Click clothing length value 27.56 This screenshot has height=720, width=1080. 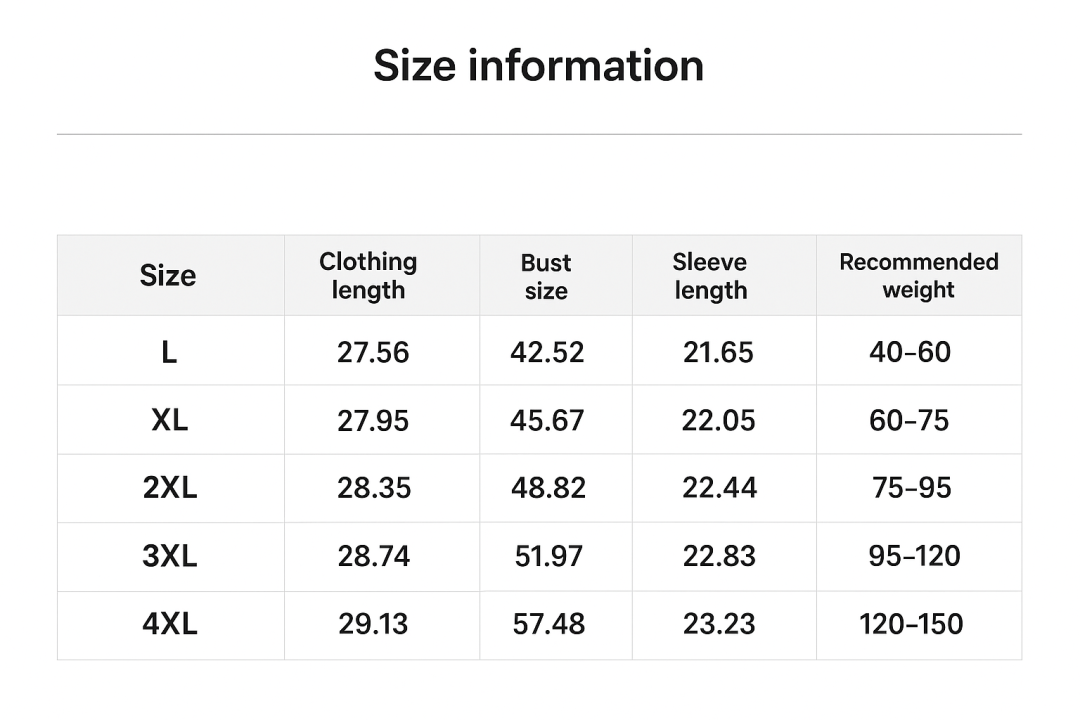click(x=373, y=352)
